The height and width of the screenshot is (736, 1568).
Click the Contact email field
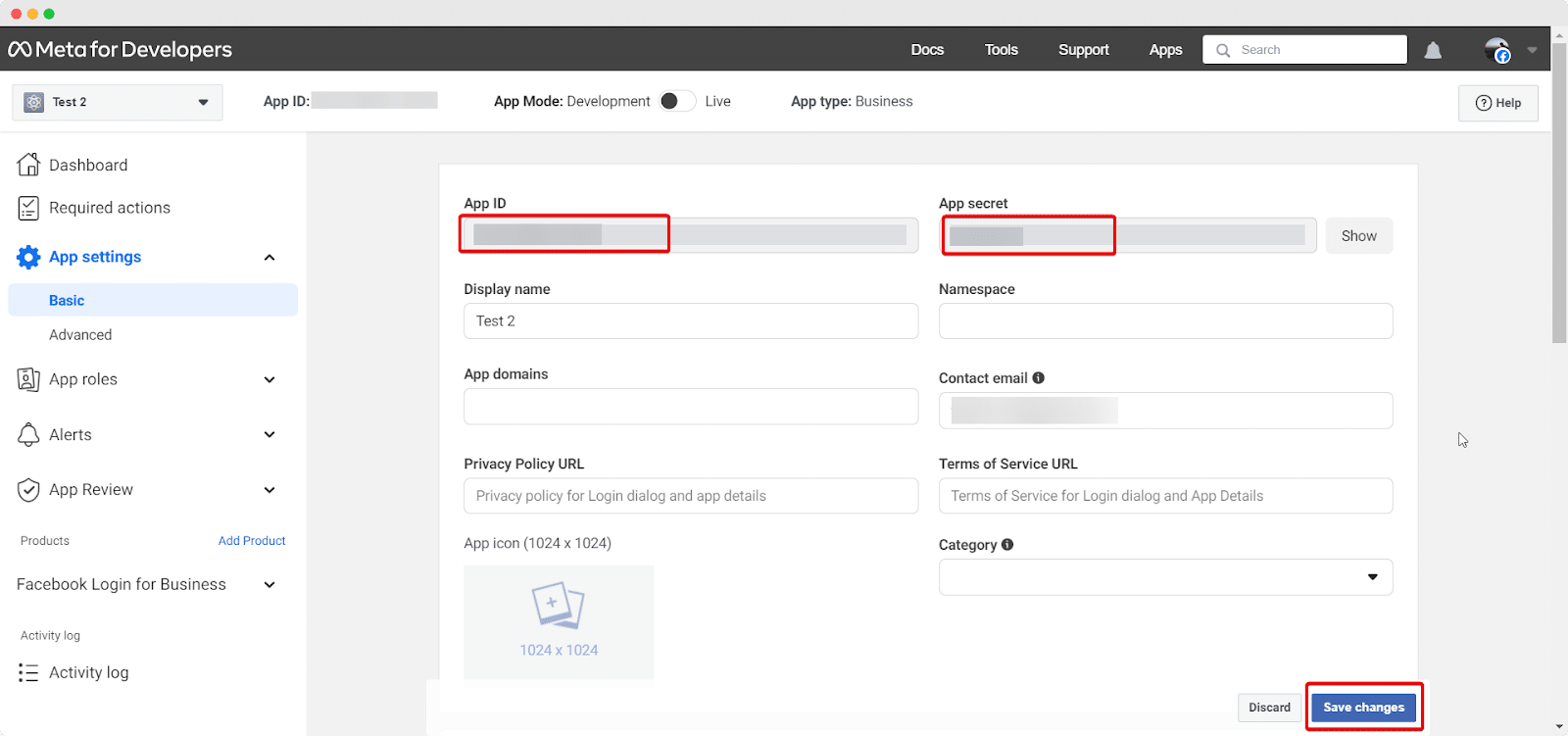[1165, 411]
